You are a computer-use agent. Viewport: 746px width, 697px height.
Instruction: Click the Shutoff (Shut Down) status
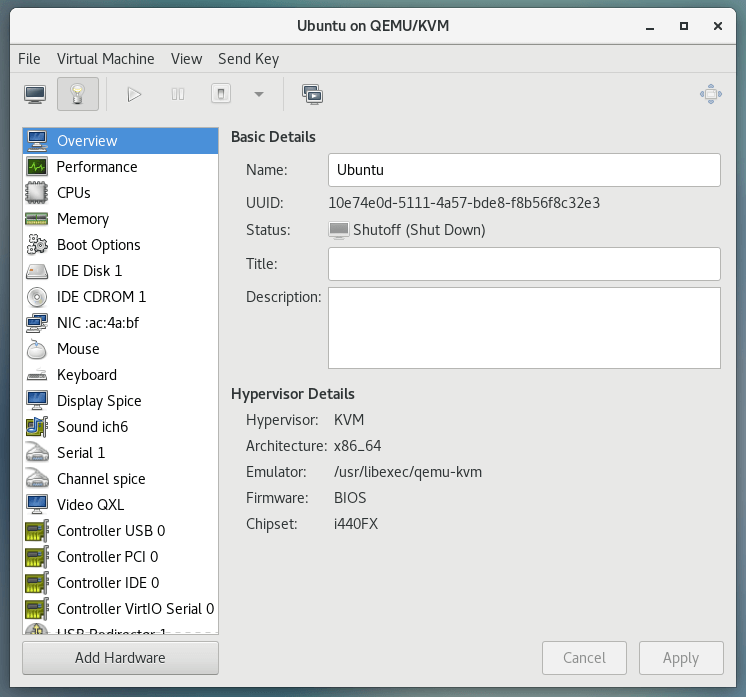pyautogui.click(x=419, y=230)
